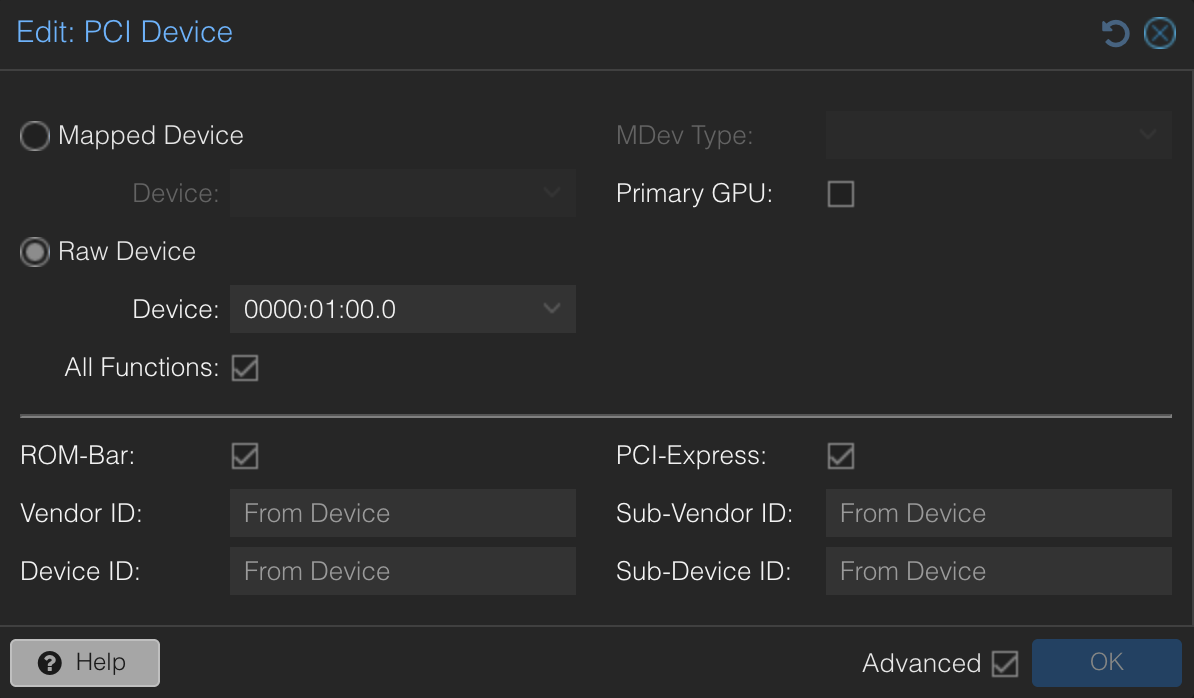Click the Vendor ID input field
The image size is (1194, 698).
click(402, 513)
